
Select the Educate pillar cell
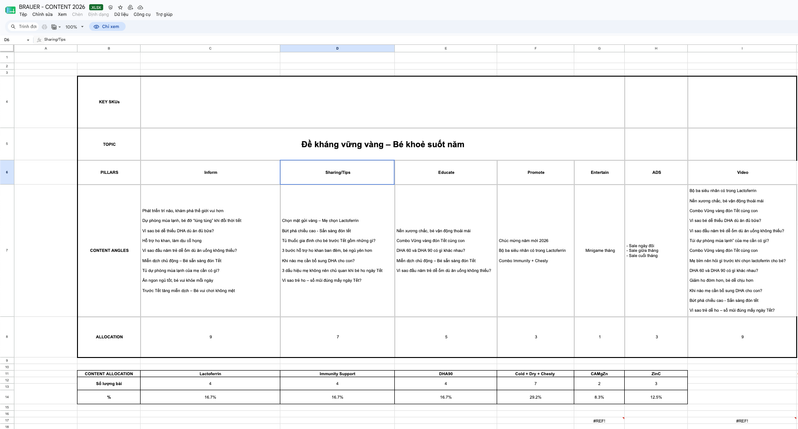pyautogui.click(x=446, y=173)
